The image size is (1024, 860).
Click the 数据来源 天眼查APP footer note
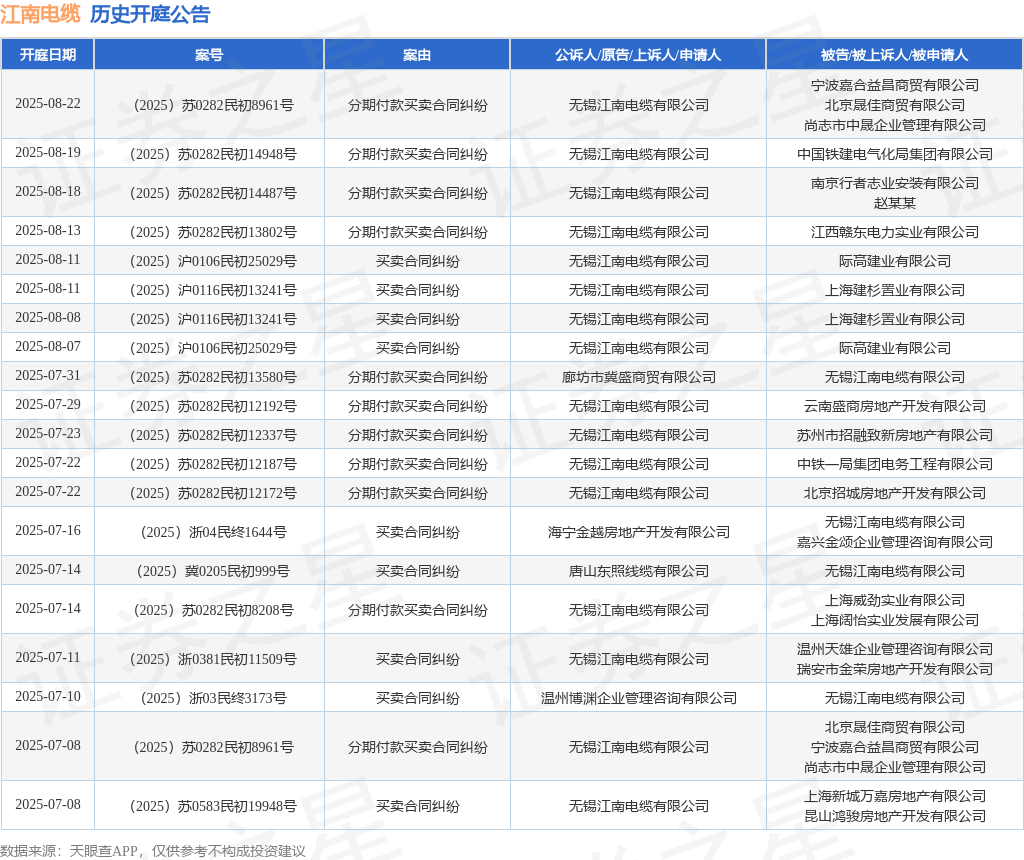click(153, 851)
